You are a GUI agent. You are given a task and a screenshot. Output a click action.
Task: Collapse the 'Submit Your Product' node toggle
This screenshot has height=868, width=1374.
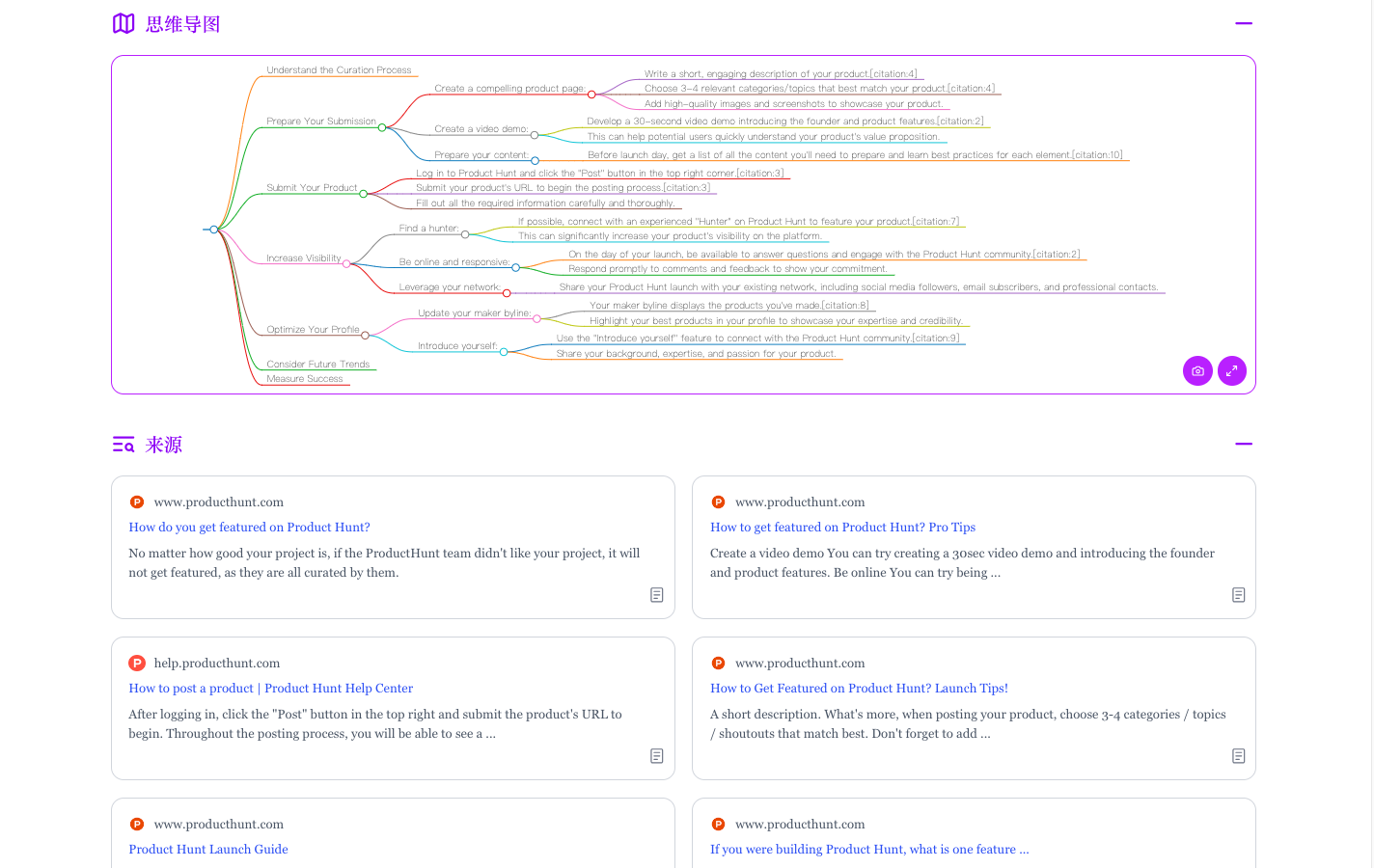tap(363, 194)
